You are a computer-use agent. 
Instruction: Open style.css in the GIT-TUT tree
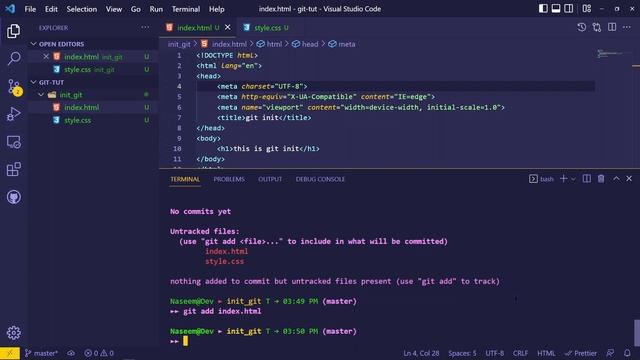pos(93,120)
